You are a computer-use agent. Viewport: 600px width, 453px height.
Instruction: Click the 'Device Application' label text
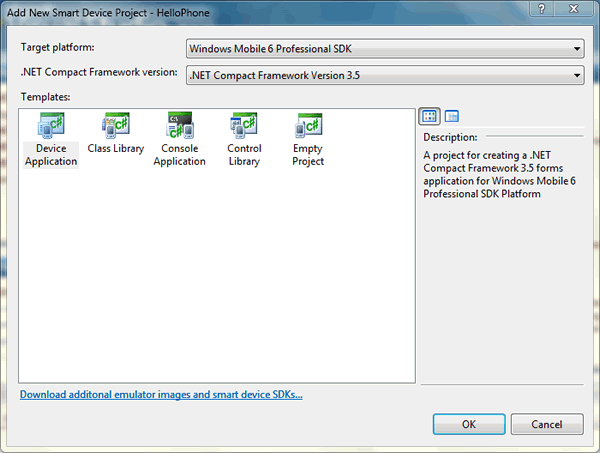point(51,155)
